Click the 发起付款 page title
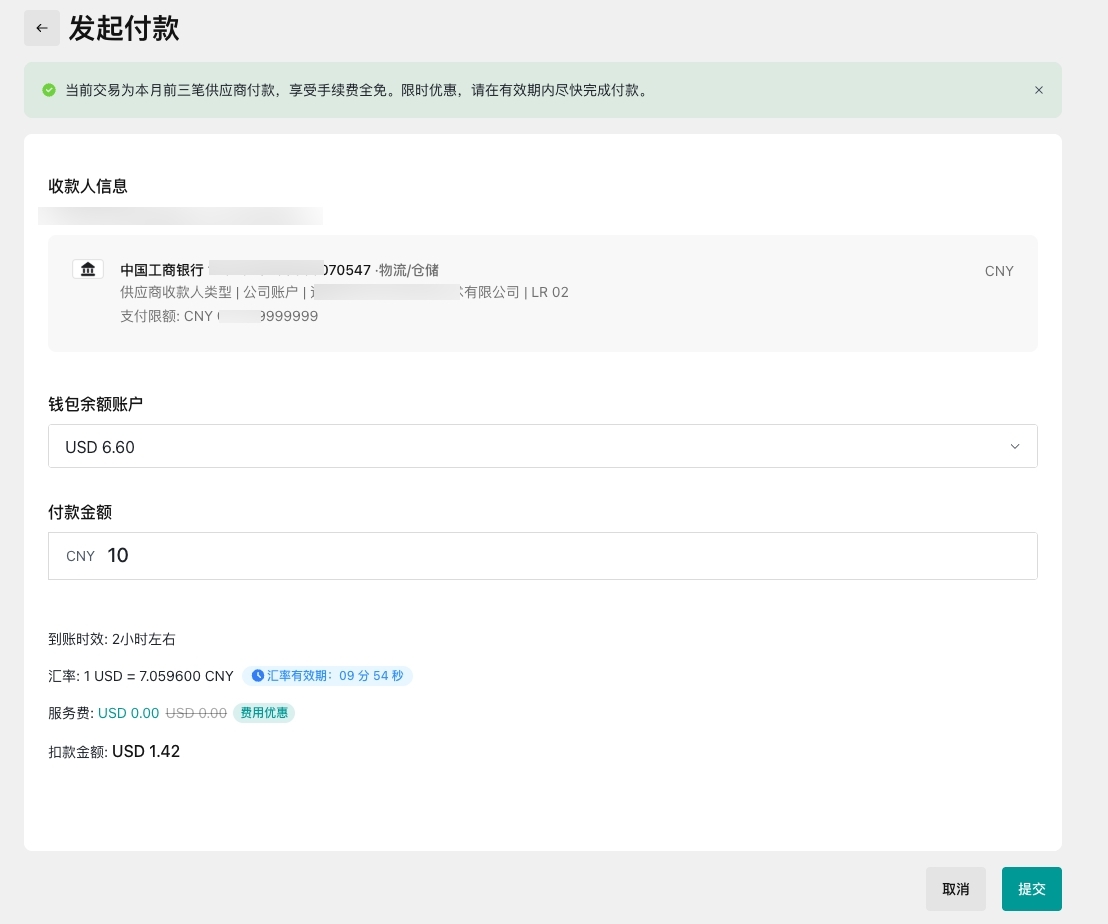 [x=124, y=28]
